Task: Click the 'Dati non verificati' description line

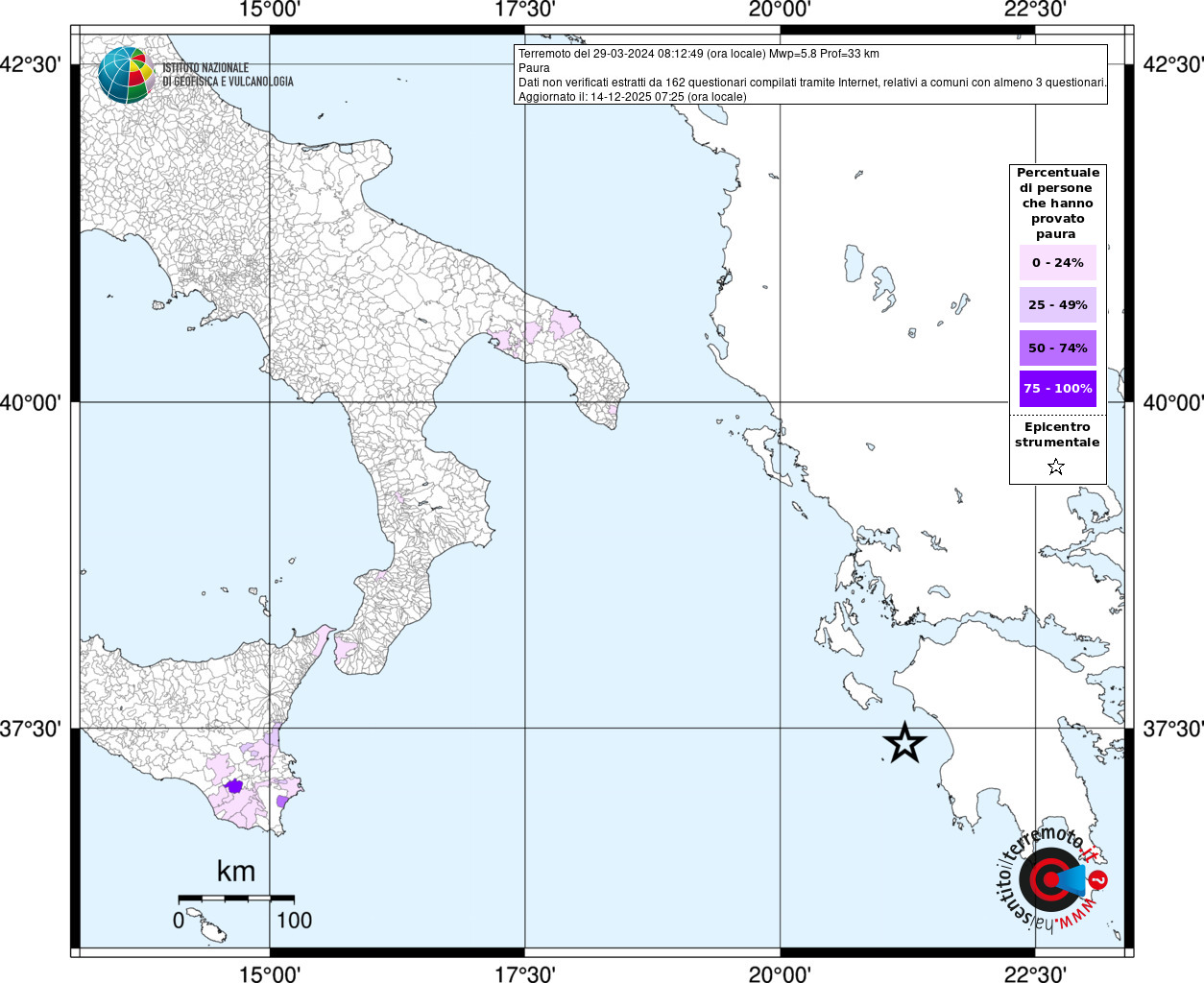Action: (x=812, y=83)
